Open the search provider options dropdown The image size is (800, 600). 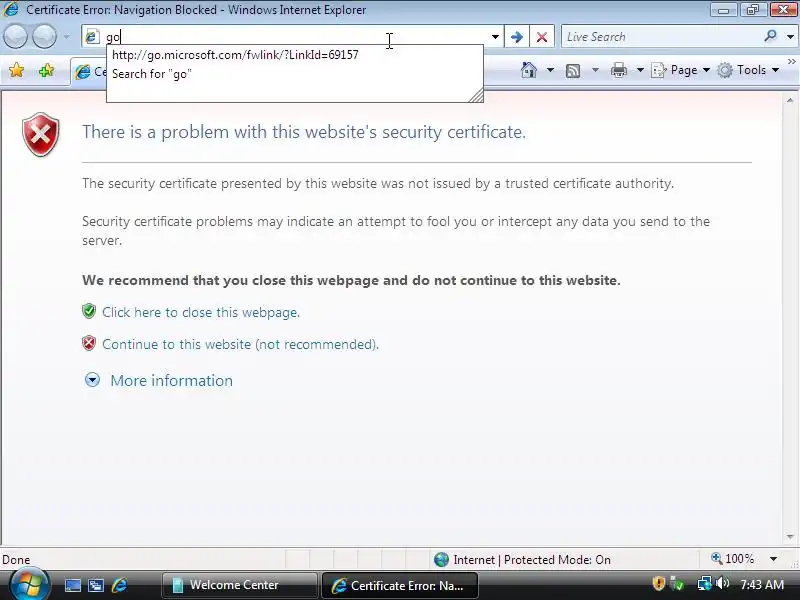click(x=790, y=37)
